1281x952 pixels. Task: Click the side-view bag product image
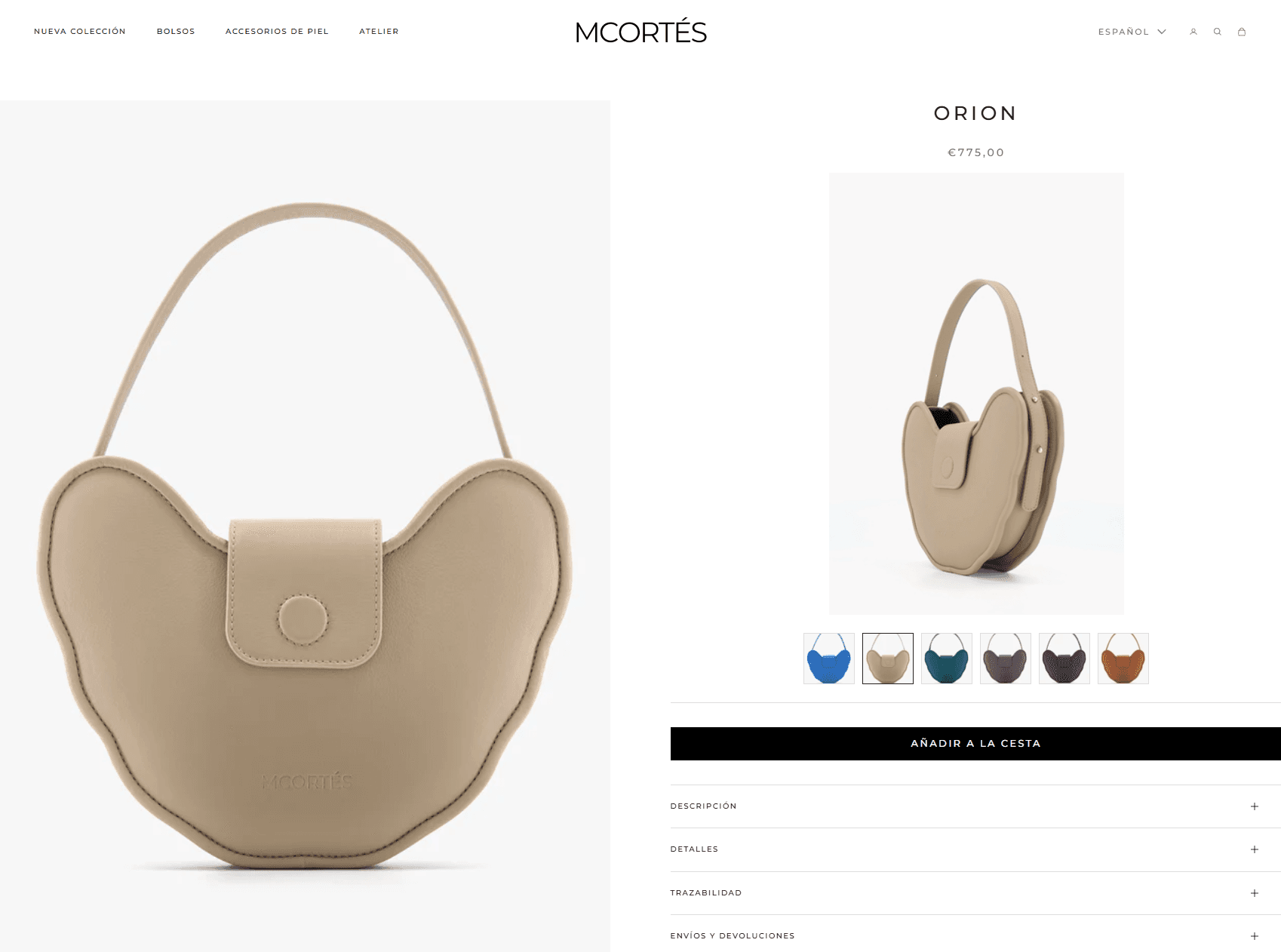click(x=976, y=394)
